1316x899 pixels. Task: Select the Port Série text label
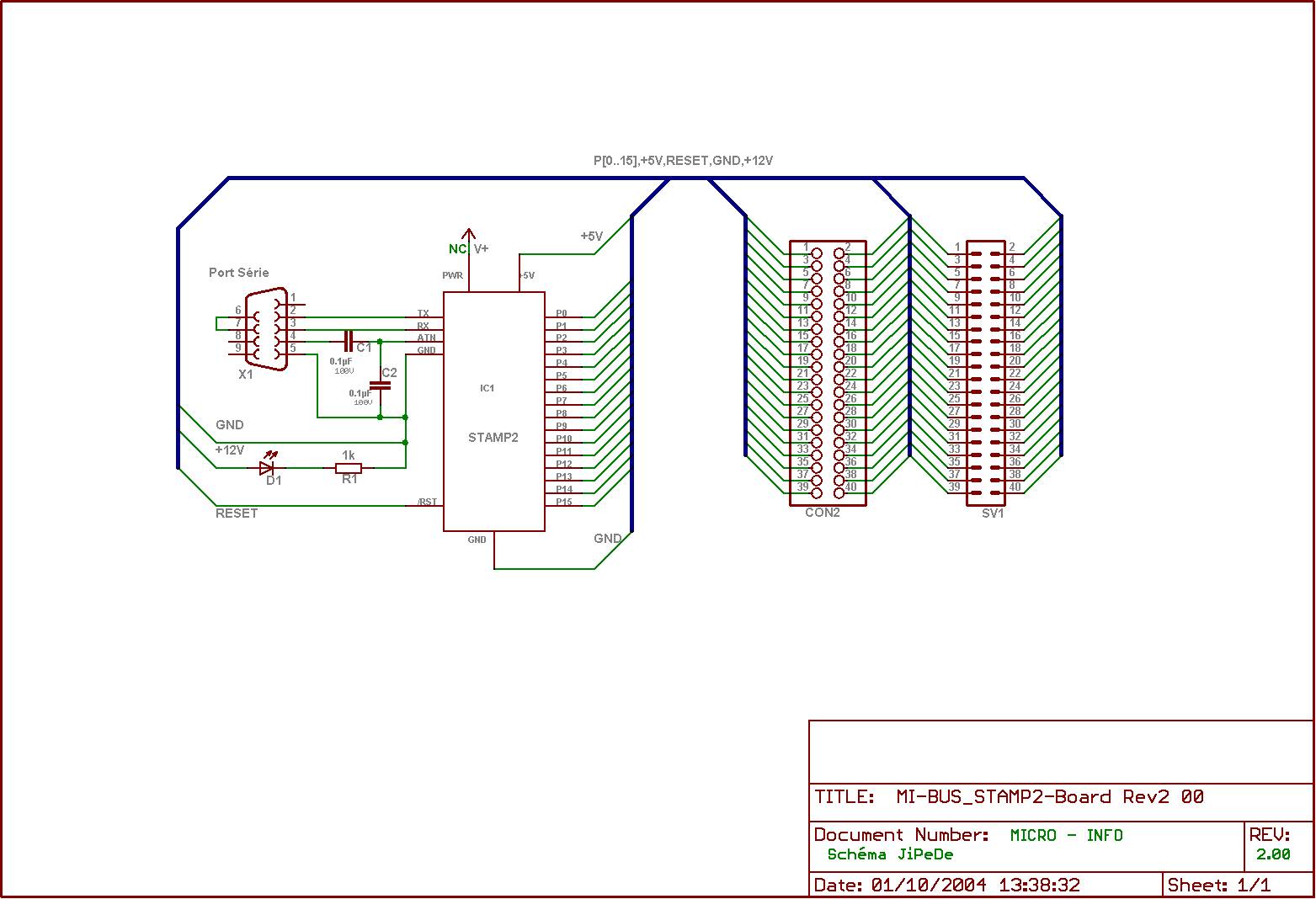click(x=239, y=273)
